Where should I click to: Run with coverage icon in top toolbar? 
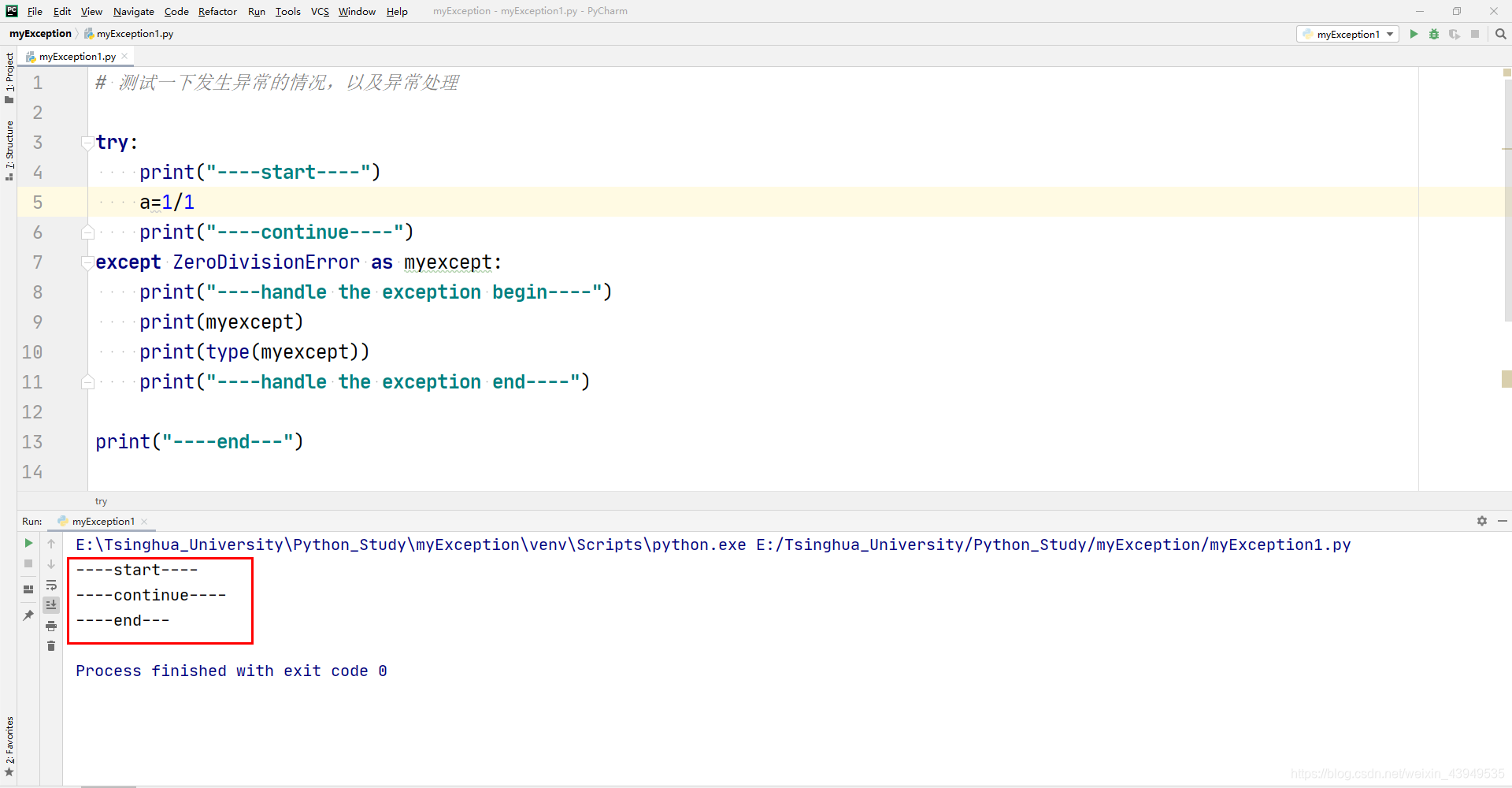point(1455,34)
